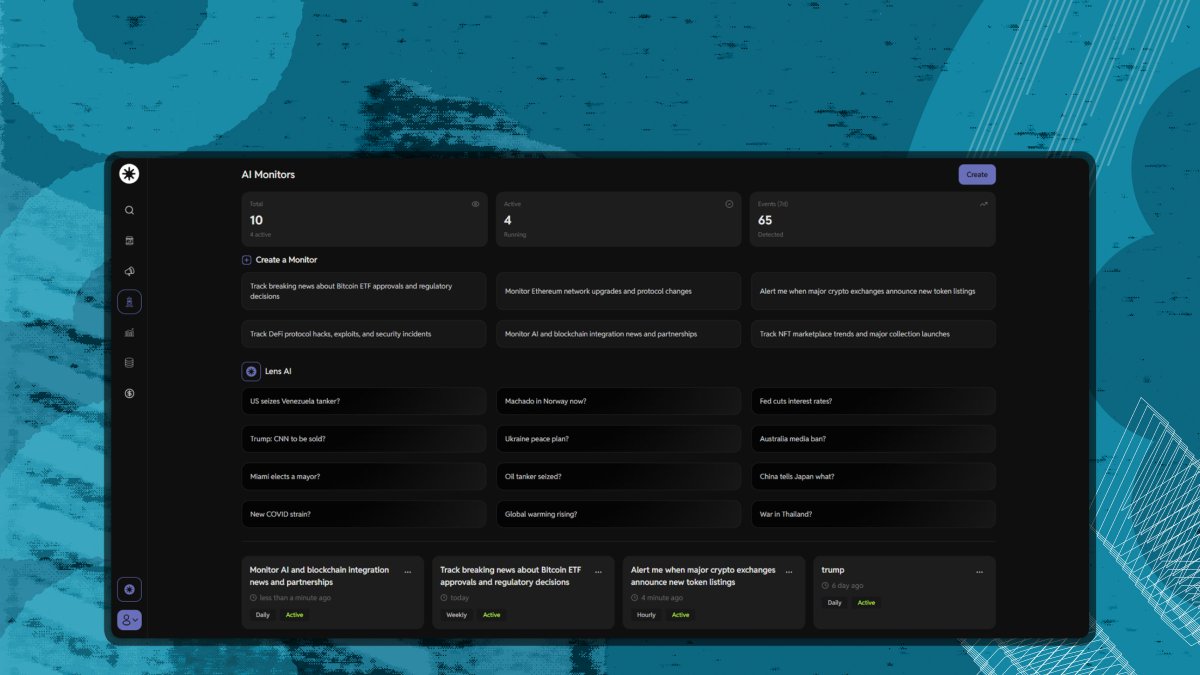Click the Lens AI badge icon heading

point(251,371)
